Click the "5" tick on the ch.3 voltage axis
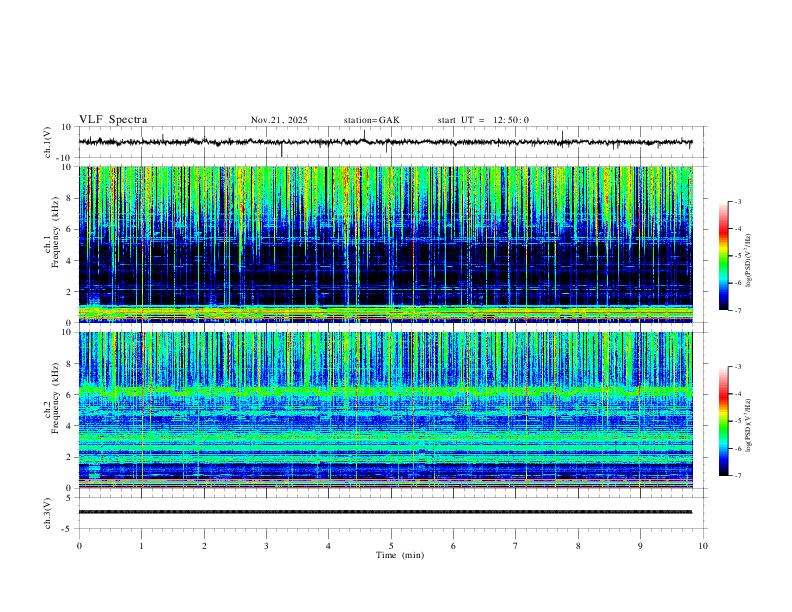The height and width of the screenshot is (612, 792). tap(69, 498)
